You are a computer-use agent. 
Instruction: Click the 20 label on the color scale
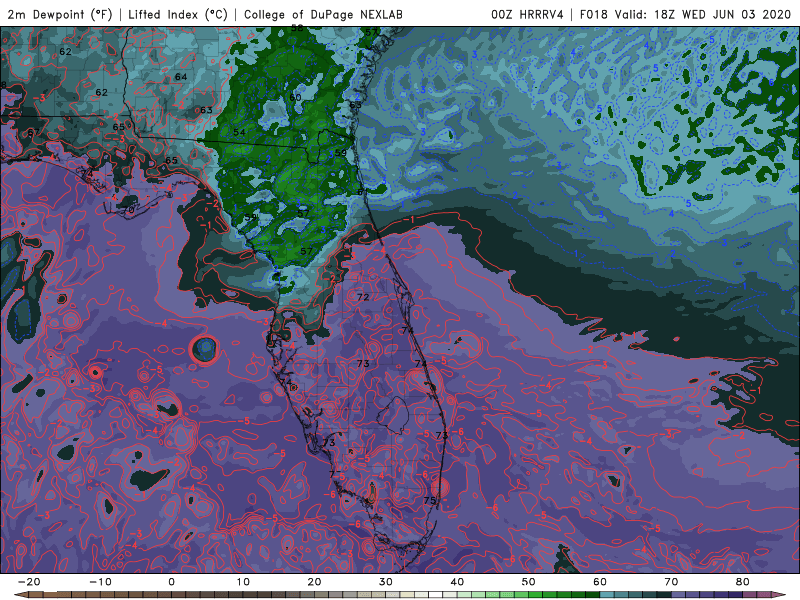click(314, 582)
